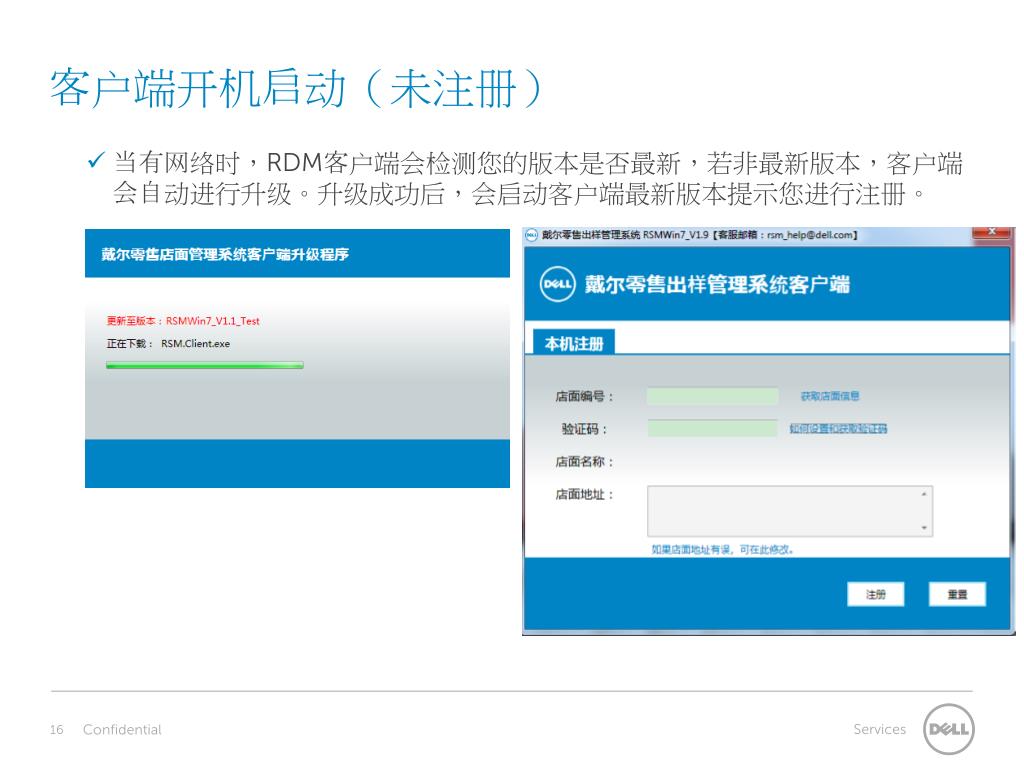Image resolution: width=1024 pixels, height=768 pixels.
Task: Click the 店面编号 input field
Action: point(712,396)
